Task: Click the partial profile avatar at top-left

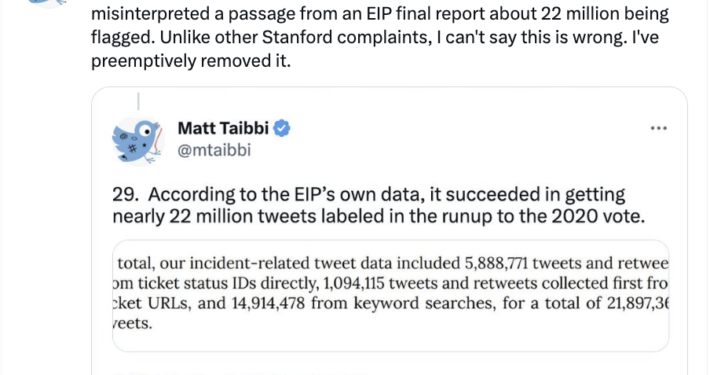Action: [x=48, y=4]
